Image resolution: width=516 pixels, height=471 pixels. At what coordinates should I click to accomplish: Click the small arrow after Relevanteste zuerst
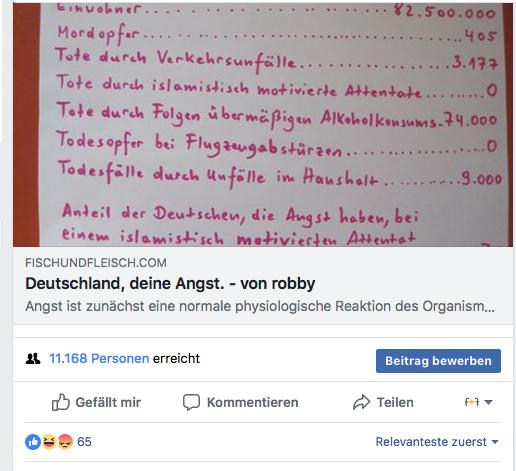[495, 442]
